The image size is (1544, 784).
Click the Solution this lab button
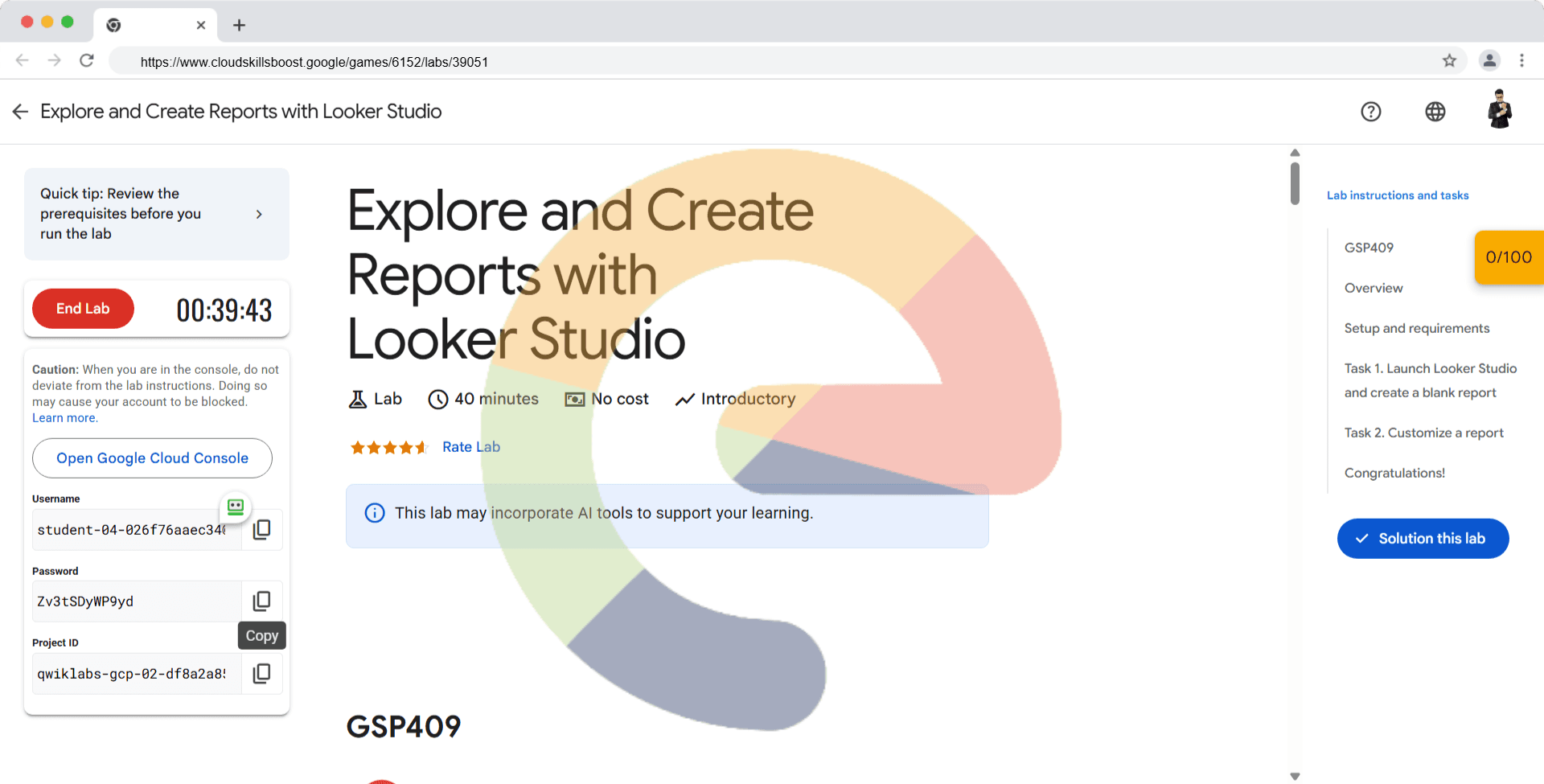tap(1423, 539)
